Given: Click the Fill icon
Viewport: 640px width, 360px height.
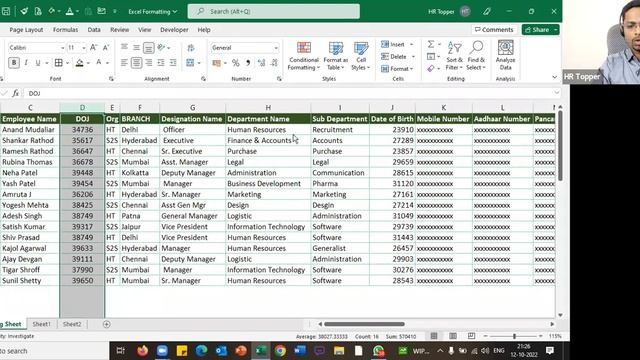Looking at the screenshot, I should [x=431, y=56].
